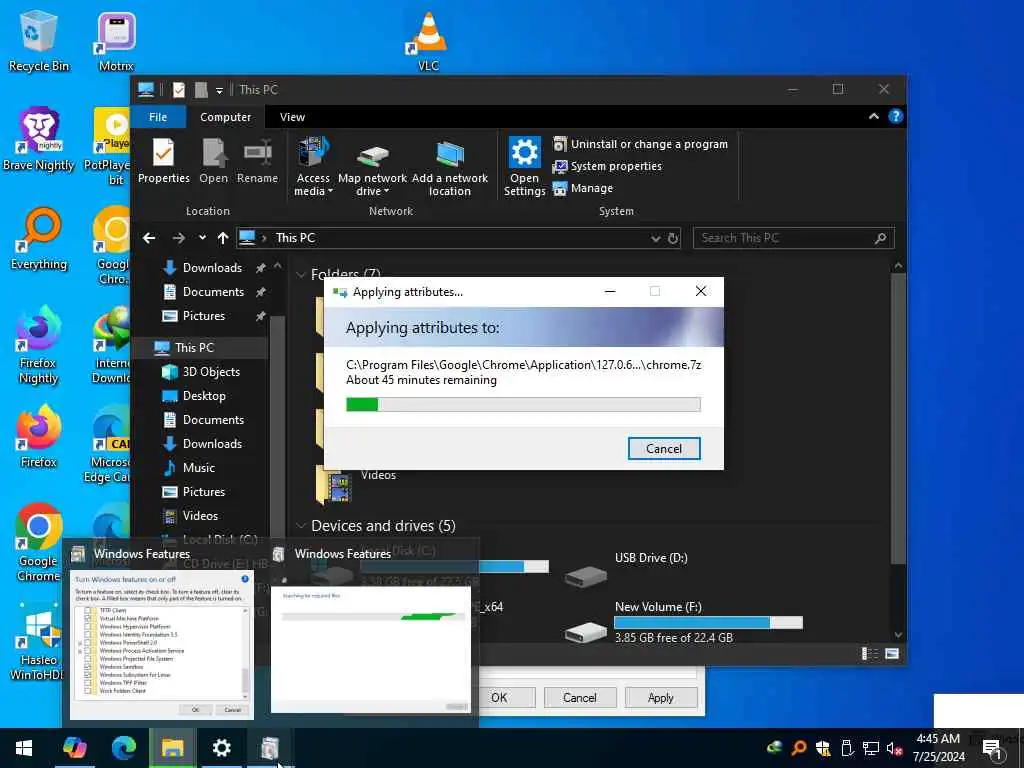Select the Windows Features list thumbnail preview
The height and width of the screenshot is (768, 1024).
161,645
